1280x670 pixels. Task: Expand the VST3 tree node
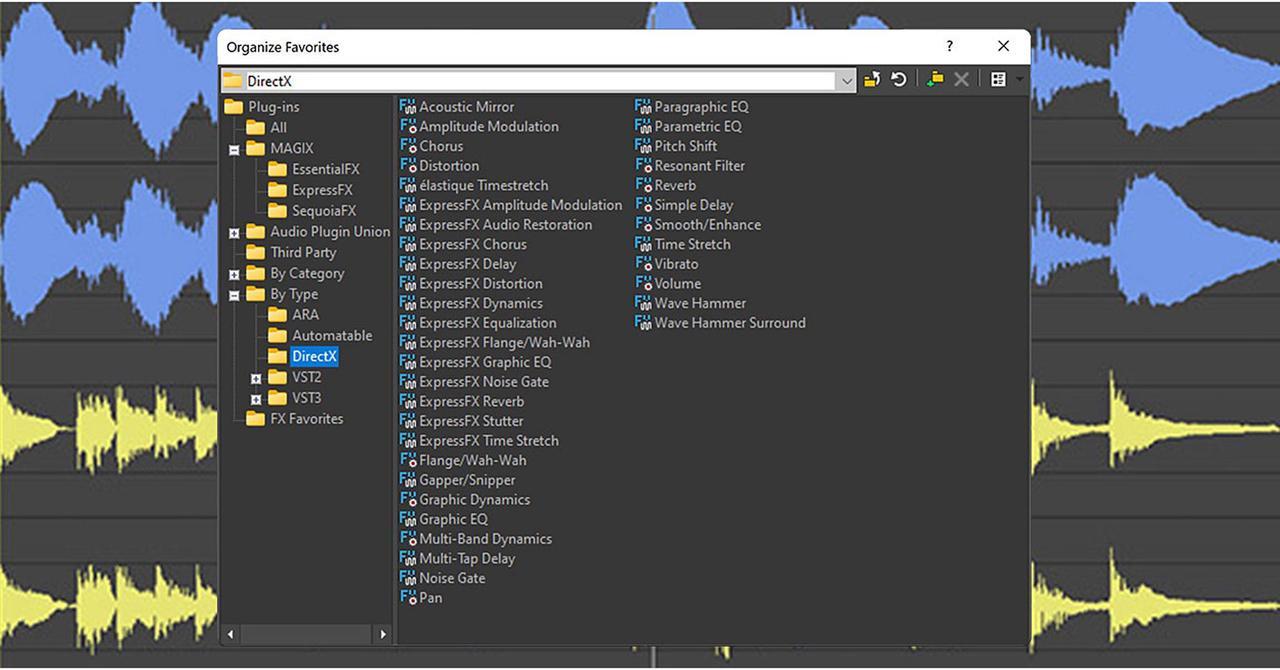coord(256,399)
